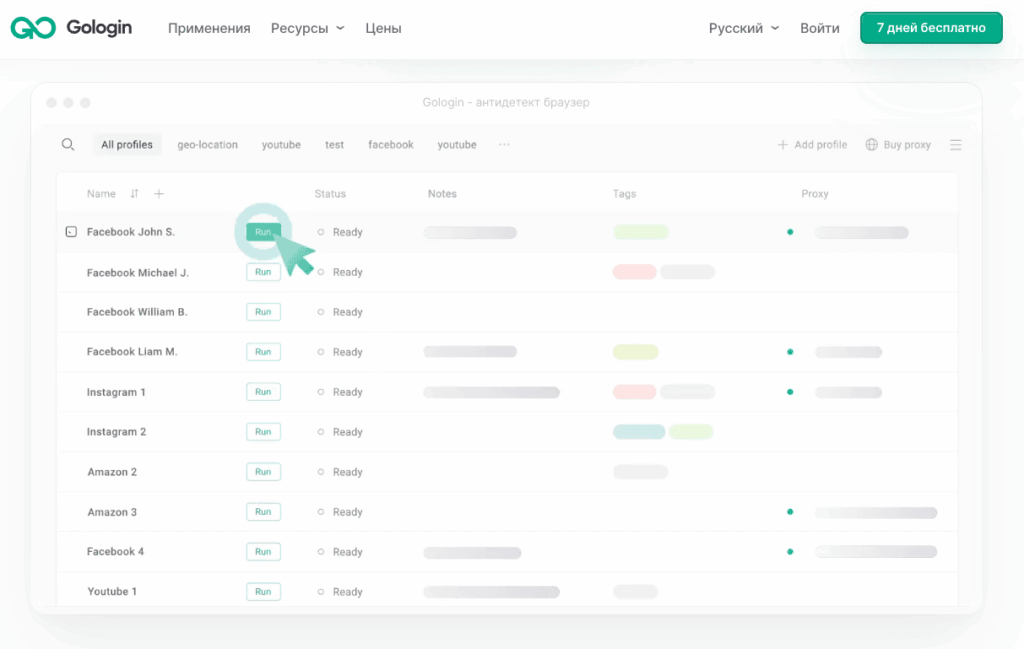The image size is (1024, 649).
Task: Select the Amazon 2 profile name
Action: click(112, 471)
